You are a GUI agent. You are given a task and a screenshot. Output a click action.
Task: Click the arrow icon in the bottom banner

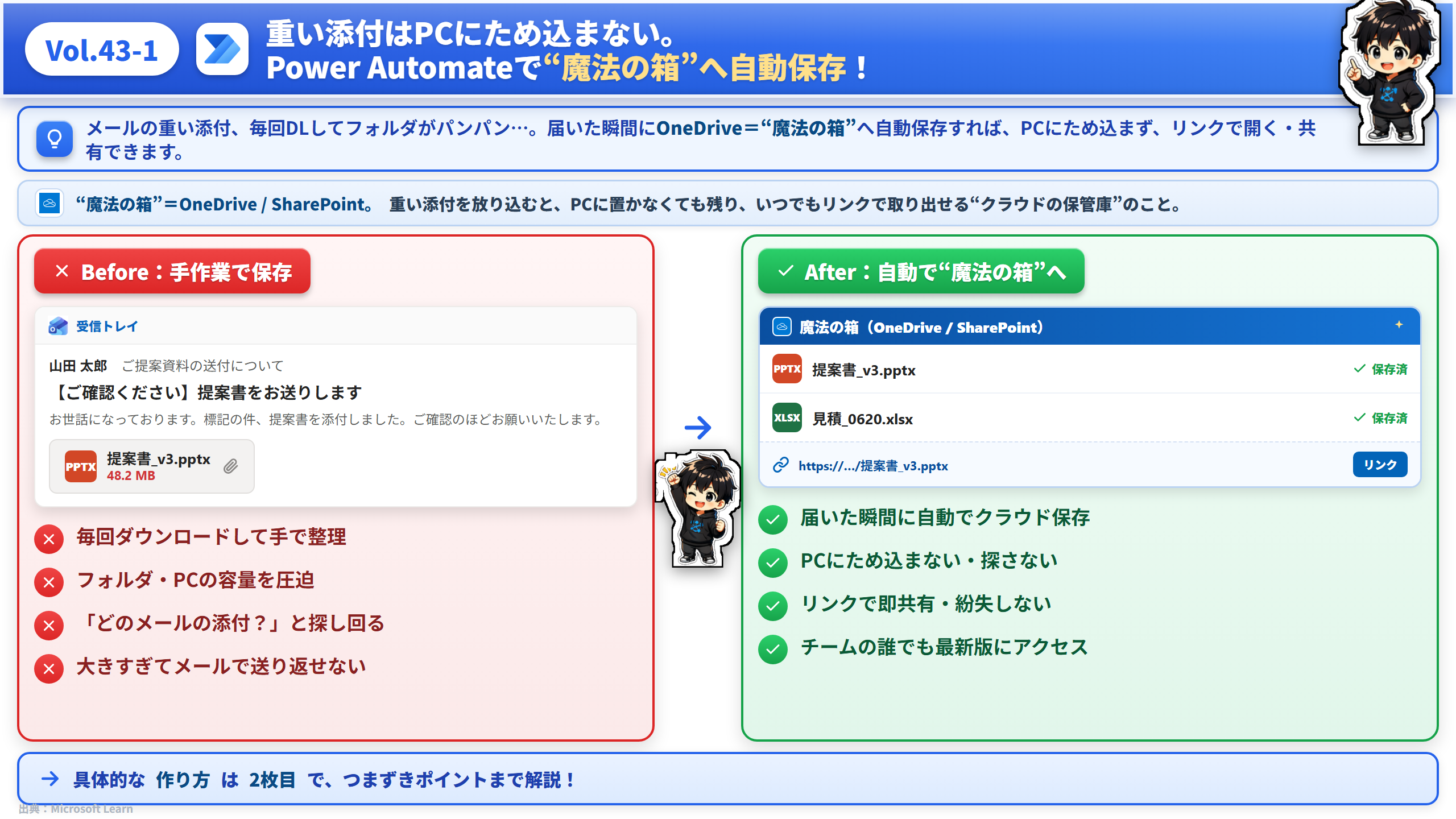pos(50,779)
